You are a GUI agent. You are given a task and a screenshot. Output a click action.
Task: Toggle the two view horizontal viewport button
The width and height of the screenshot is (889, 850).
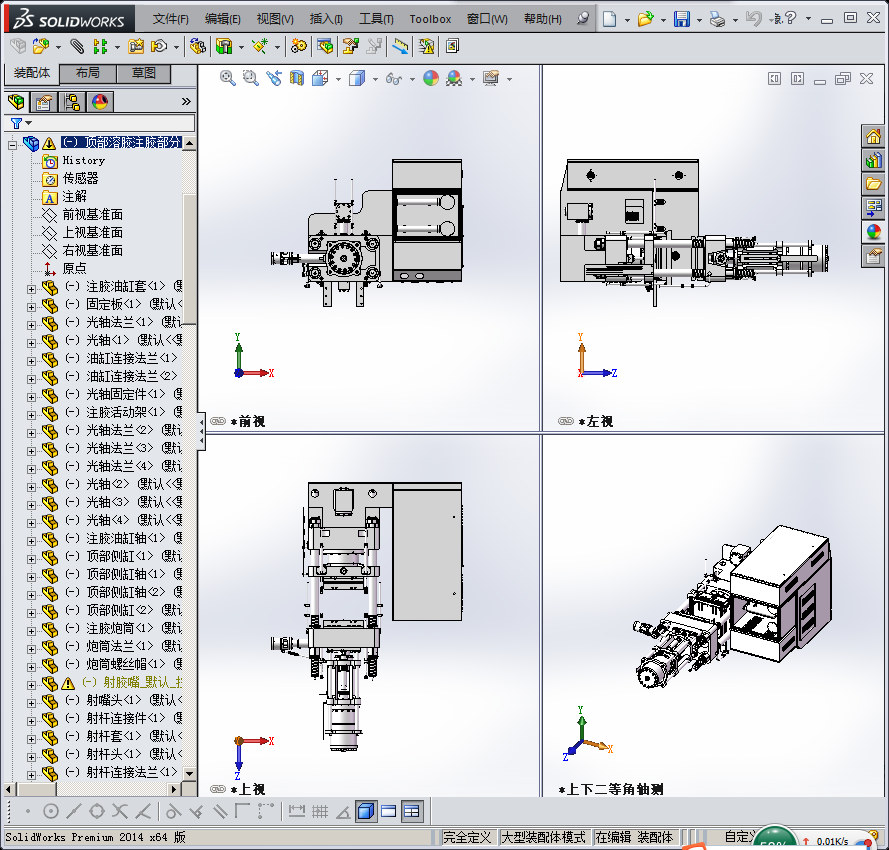coord(389,811)
